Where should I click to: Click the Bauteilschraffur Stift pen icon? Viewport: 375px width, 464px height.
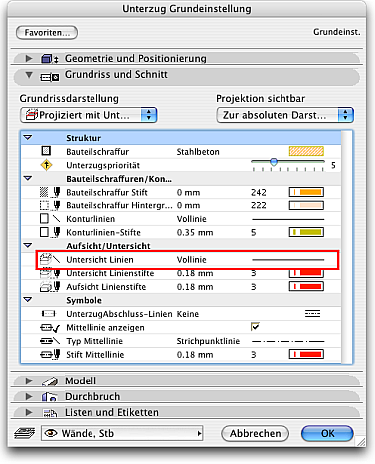50,192
